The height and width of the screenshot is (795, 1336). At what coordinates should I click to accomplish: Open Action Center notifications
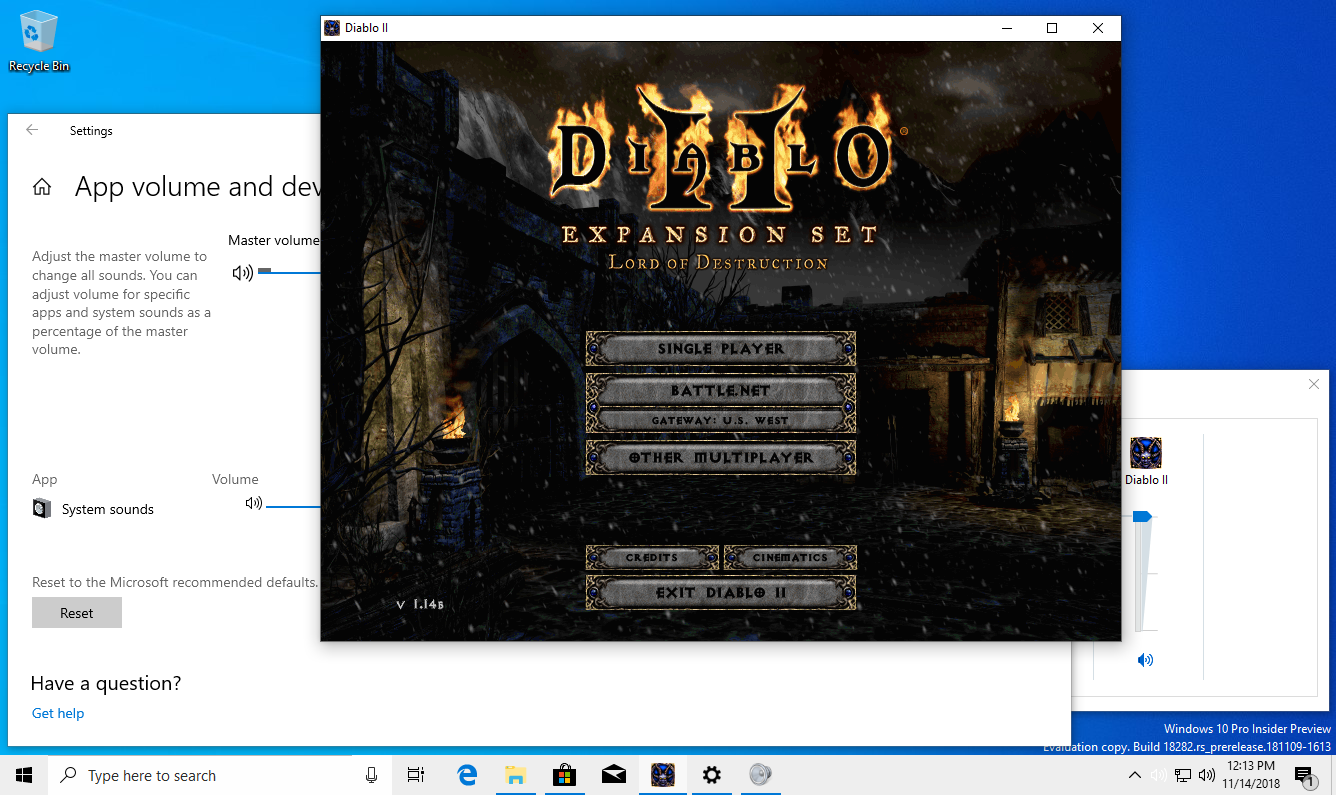(x=1303, y=775)
